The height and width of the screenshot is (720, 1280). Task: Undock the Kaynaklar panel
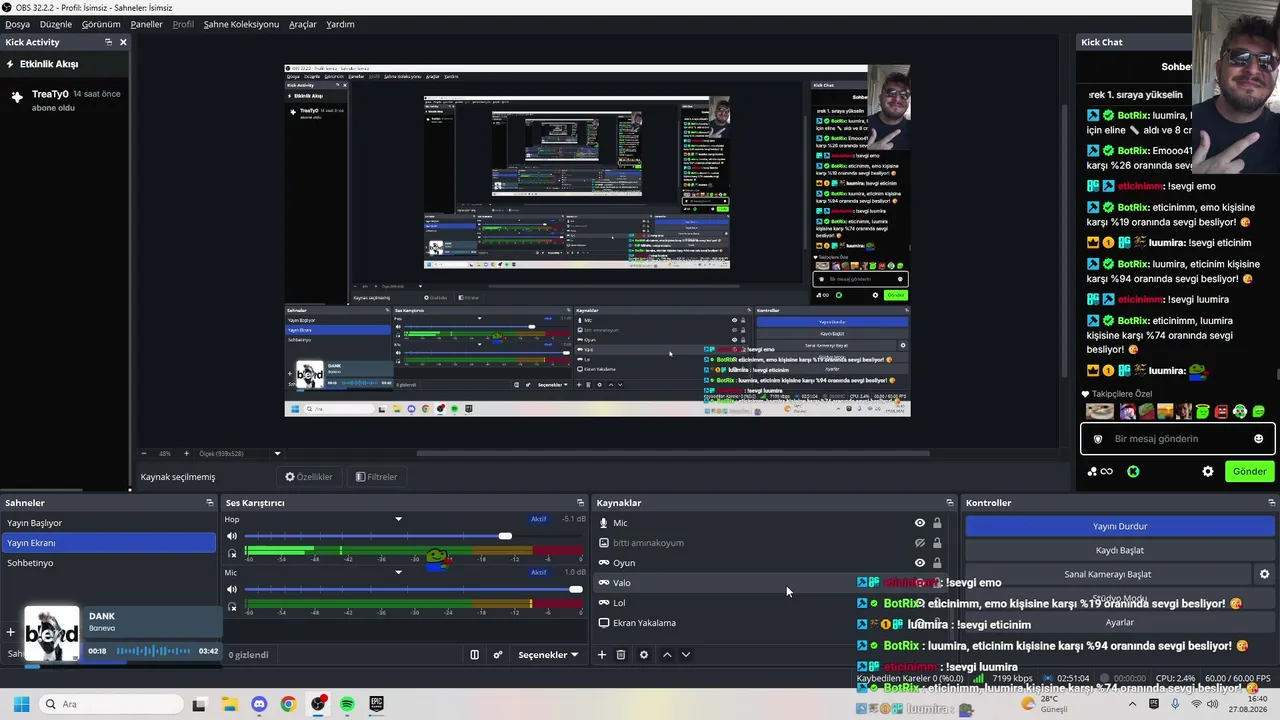point(950,503)
